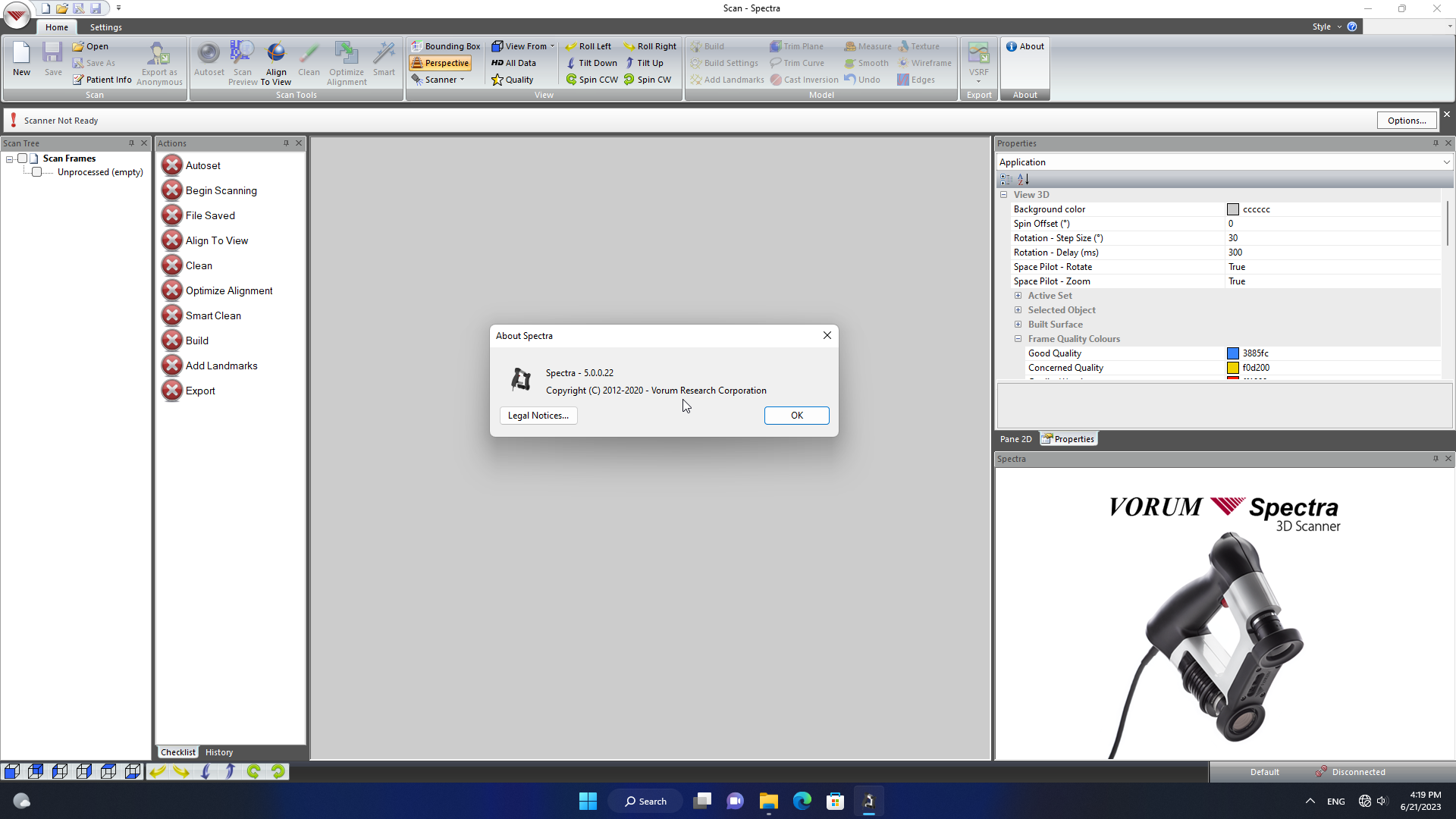
Task: Click the Roll Left icon
Action: (x=571, y=46)
